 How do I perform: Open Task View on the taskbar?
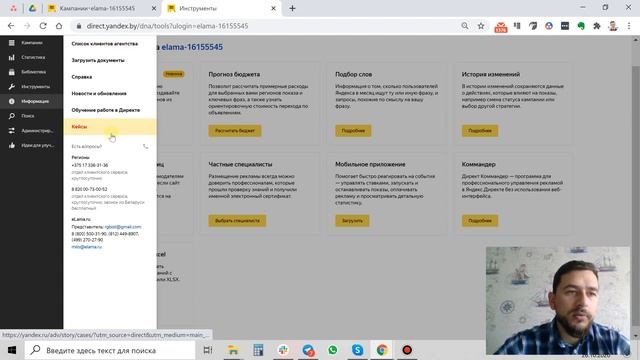tap(208, 350)
